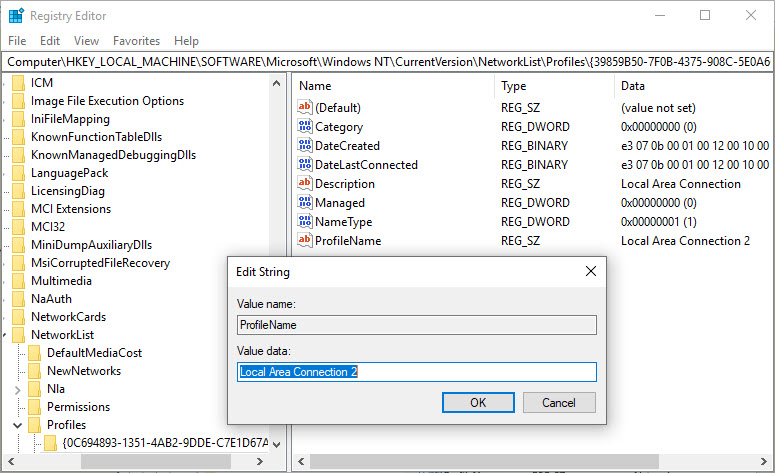Click the ICM folder icon

(19, 83)
